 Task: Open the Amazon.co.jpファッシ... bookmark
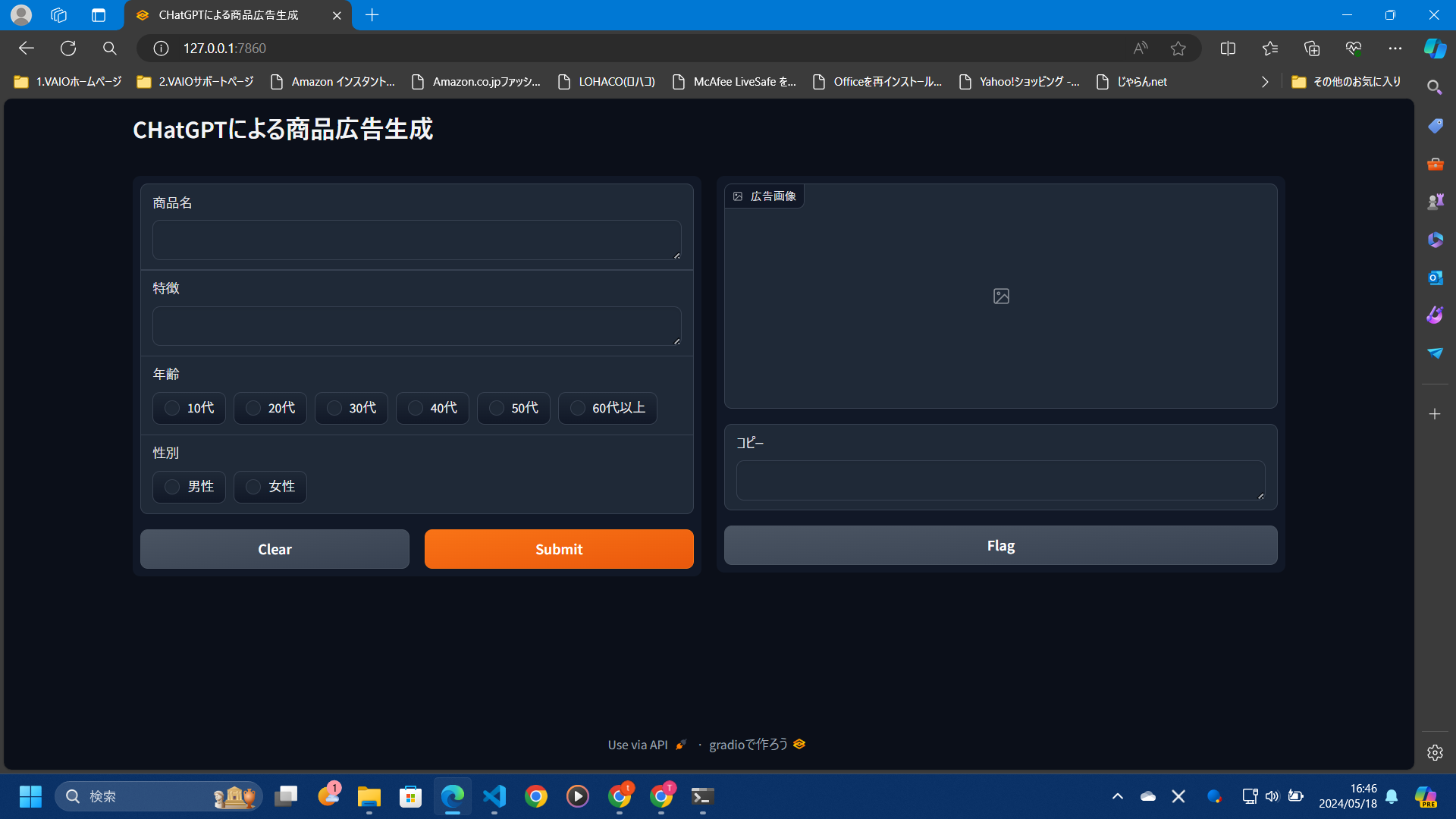tap(476, 82)
